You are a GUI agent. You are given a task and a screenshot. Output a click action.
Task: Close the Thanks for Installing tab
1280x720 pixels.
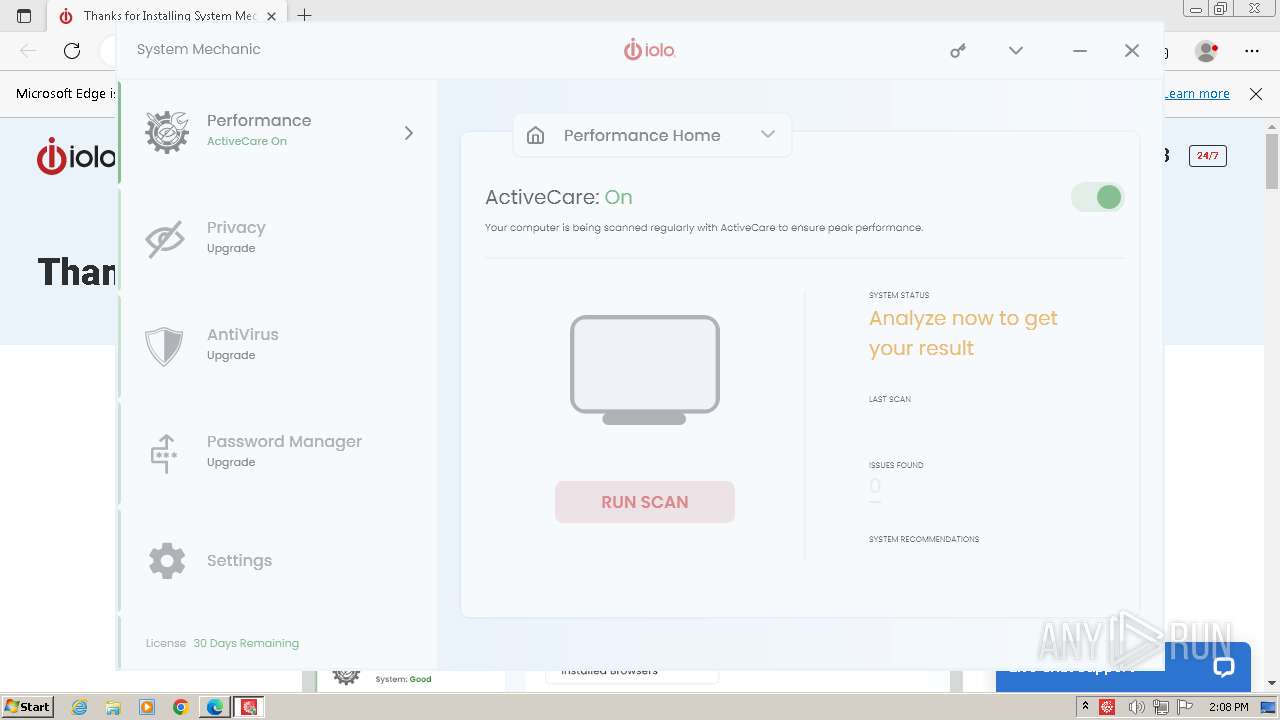[271, 16]
